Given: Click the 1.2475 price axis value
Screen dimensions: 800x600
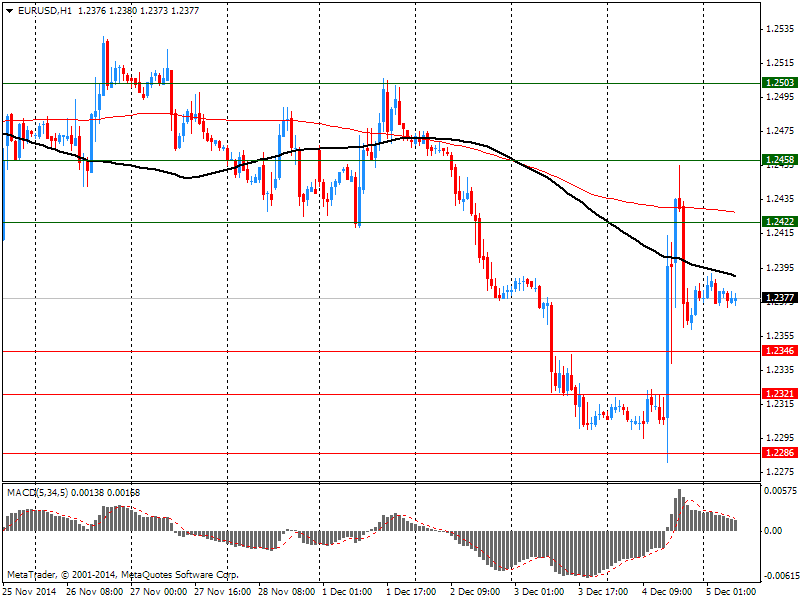Looking at the screenshot, I should click(780, 131).
